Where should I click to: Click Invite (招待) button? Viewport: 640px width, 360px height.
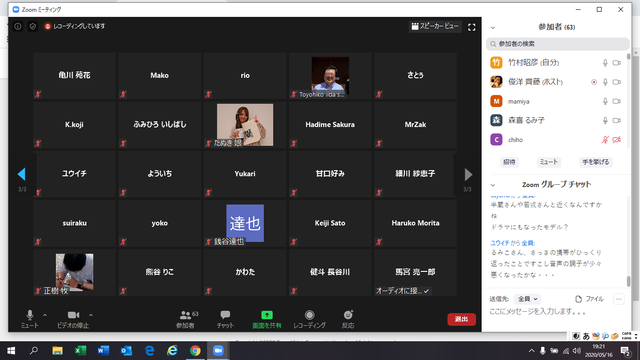click(509, 162)
